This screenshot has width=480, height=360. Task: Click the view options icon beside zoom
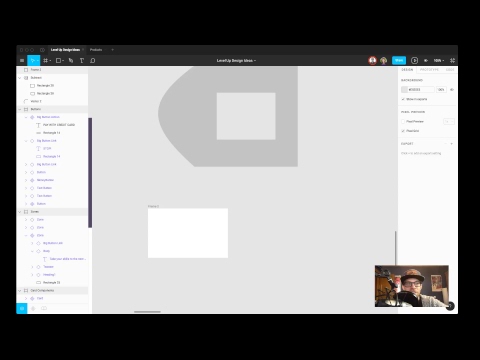point(426,61)
